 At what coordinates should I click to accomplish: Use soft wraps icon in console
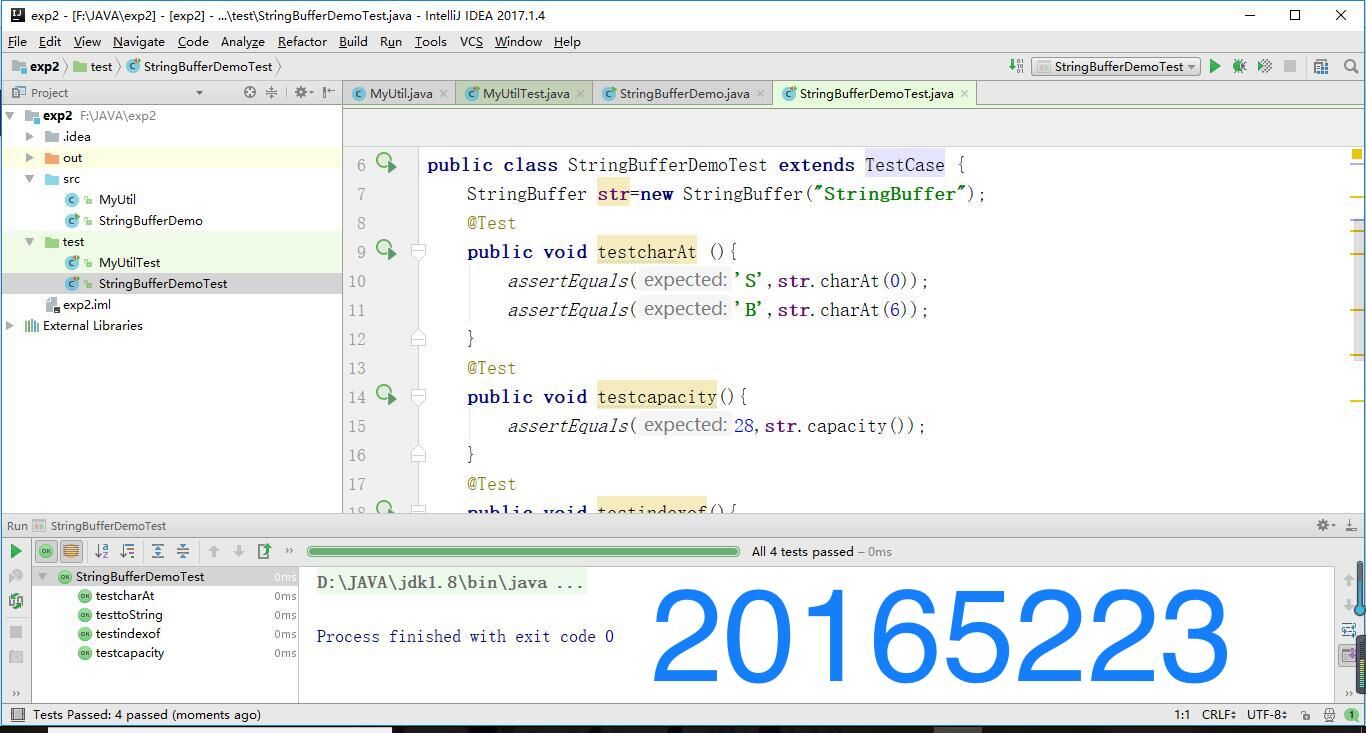tap(1349, 629)
